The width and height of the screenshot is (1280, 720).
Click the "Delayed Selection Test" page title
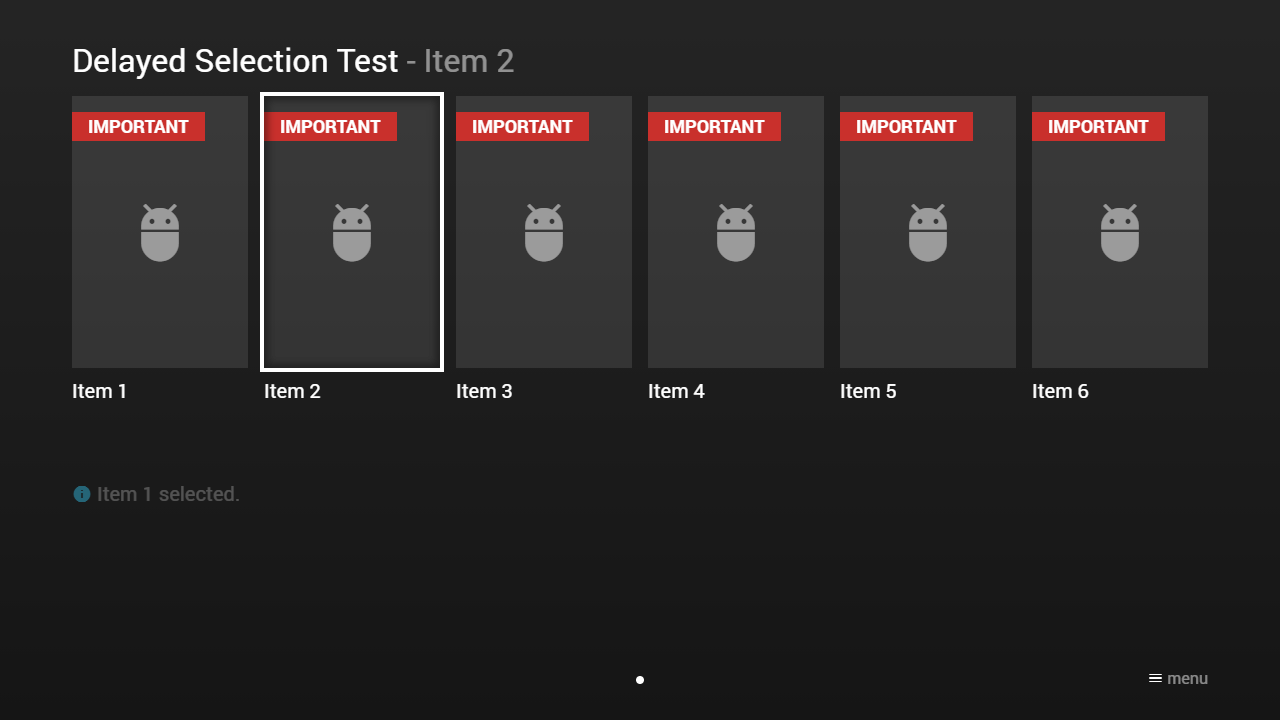(235, 61)
